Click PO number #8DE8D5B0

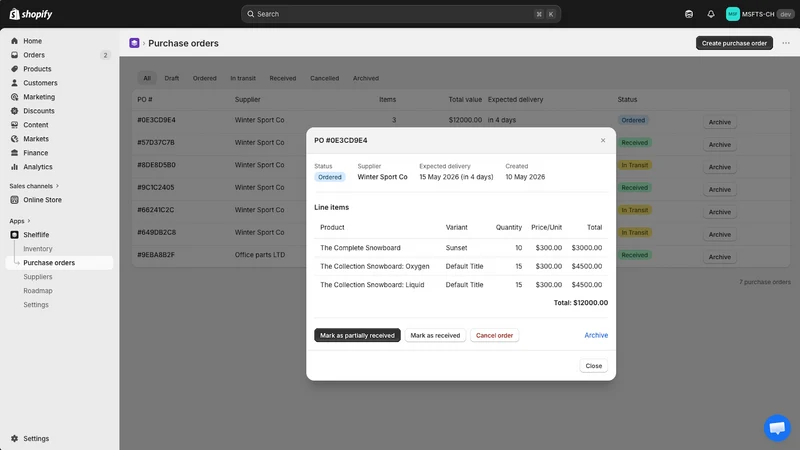(x=156, y=165)
